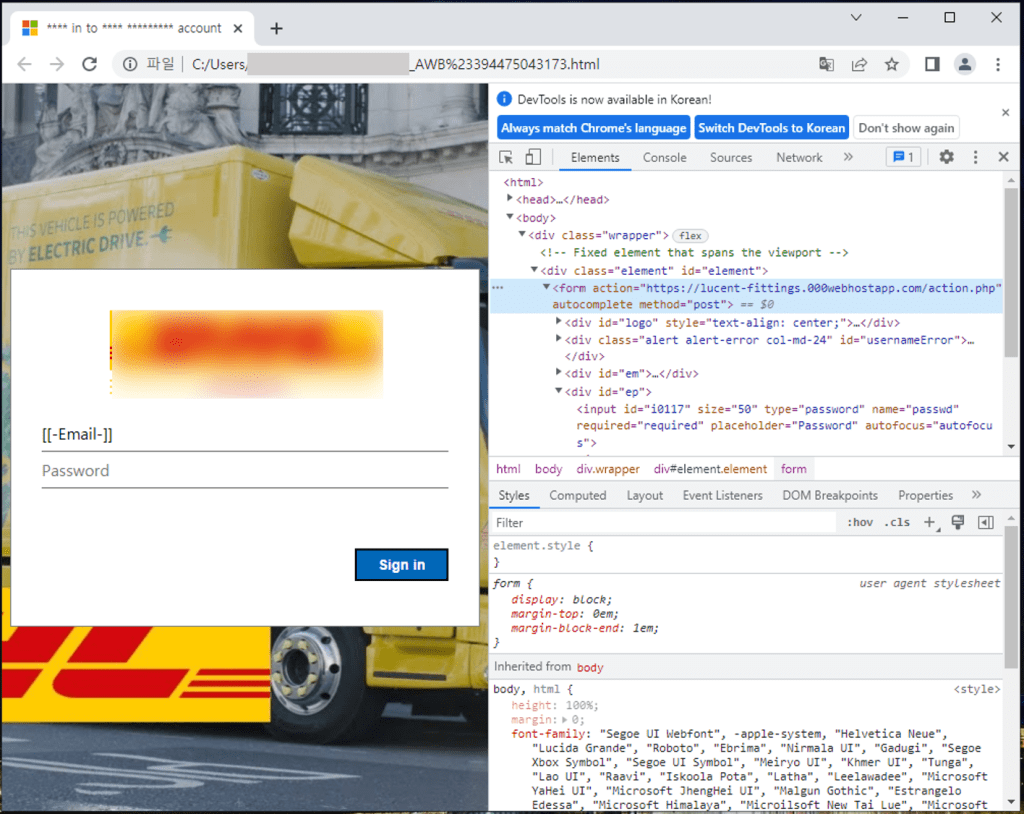
Task: Expand the div id="logo" node
Action: [x=559, y=322]
